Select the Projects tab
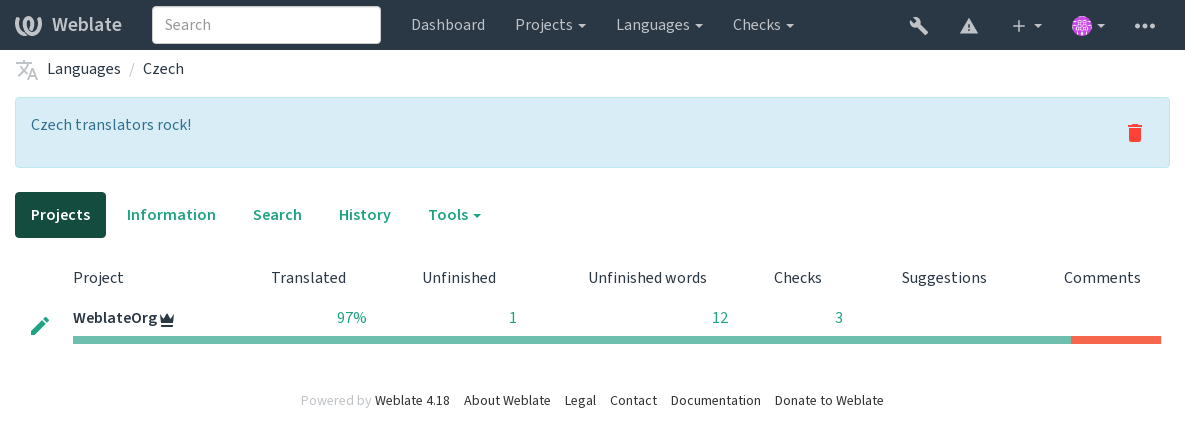This screenshot has width=1185, height=439. pos(60,215)
